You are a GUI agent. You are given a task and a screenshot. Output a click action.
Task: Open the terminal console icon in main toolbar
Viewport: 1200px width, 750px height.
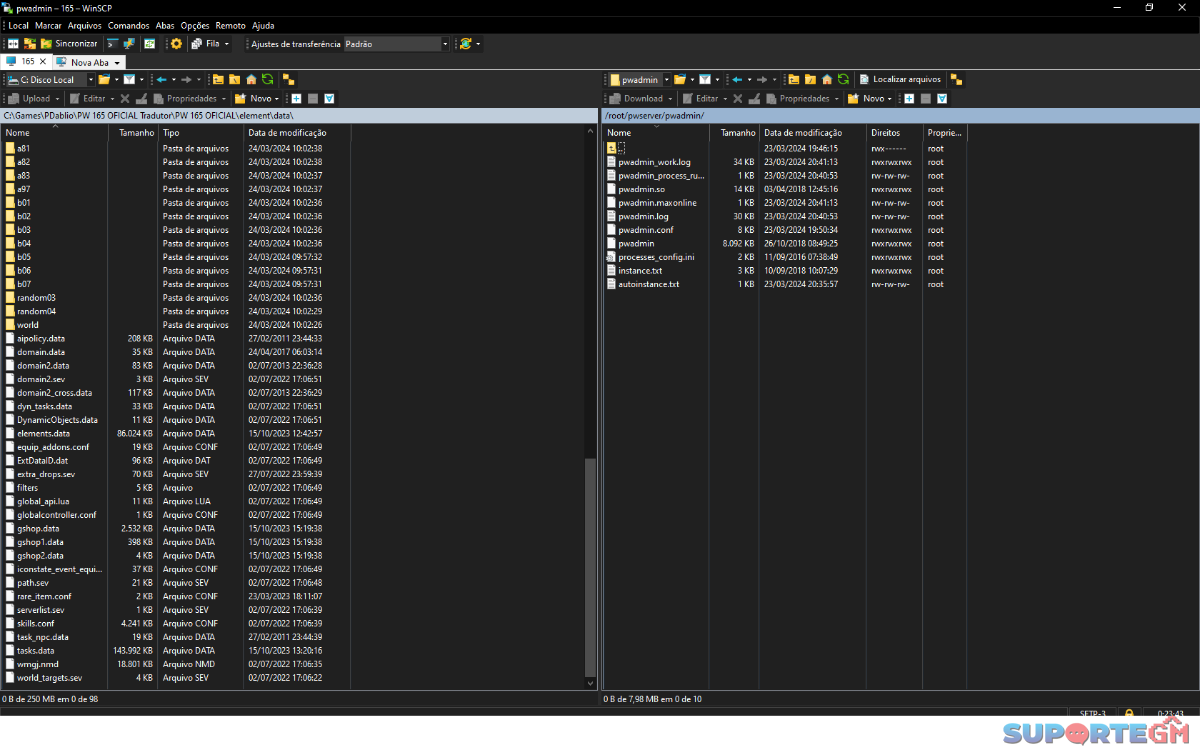point(113,44)
